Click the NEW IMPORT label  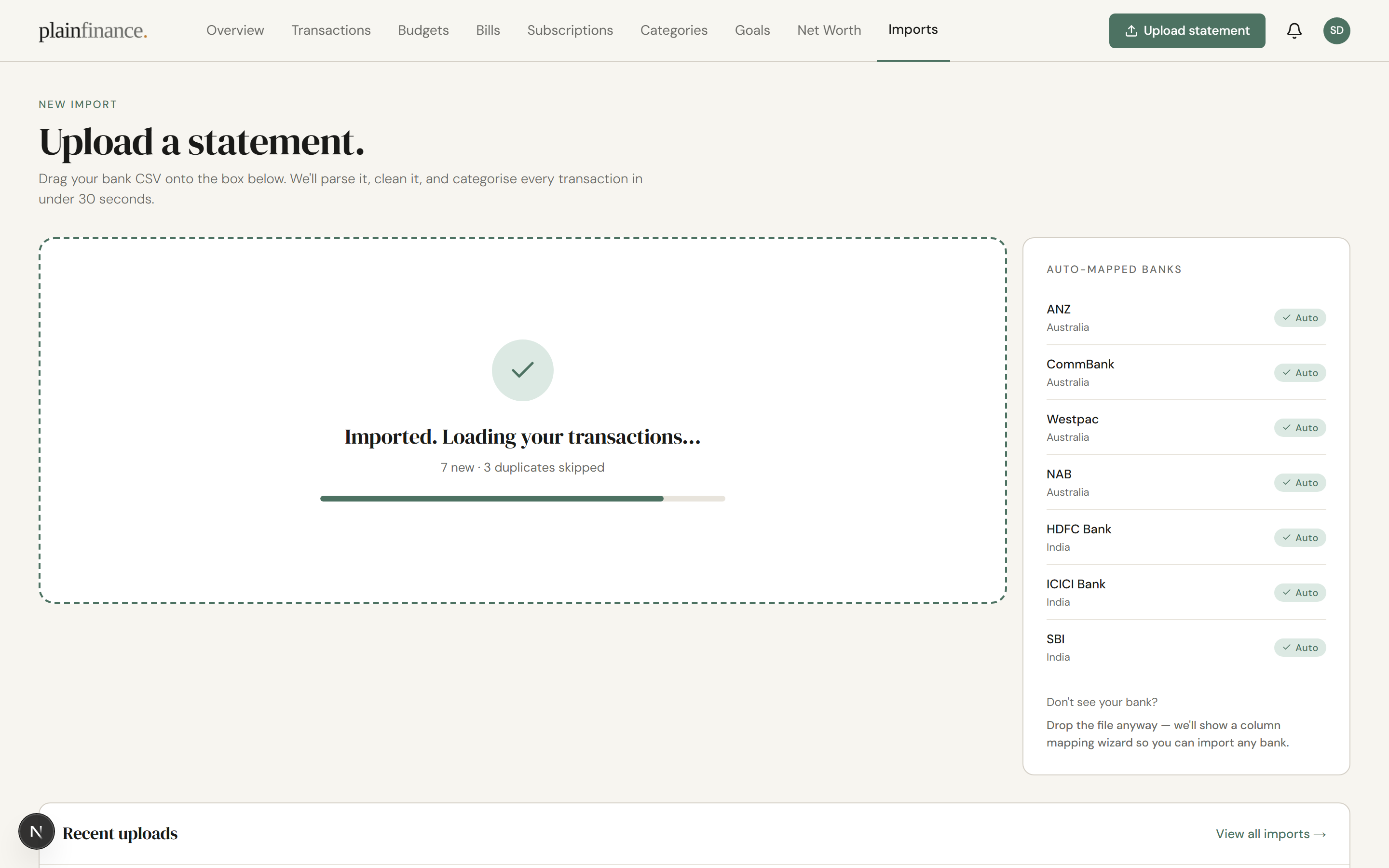pyautogui.click(x=78, y=105)
